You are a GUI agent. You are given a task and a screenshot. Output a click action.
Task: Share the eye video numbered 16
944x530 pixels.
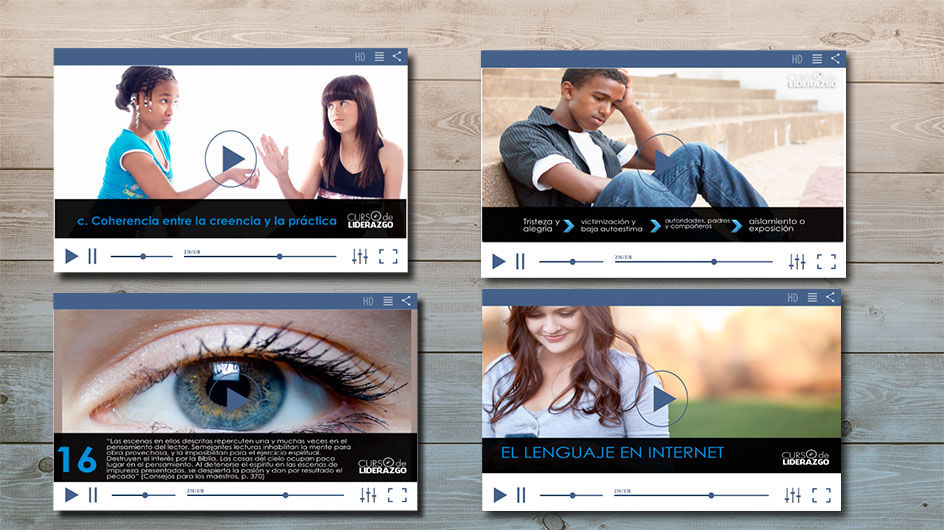coord(406,300)
